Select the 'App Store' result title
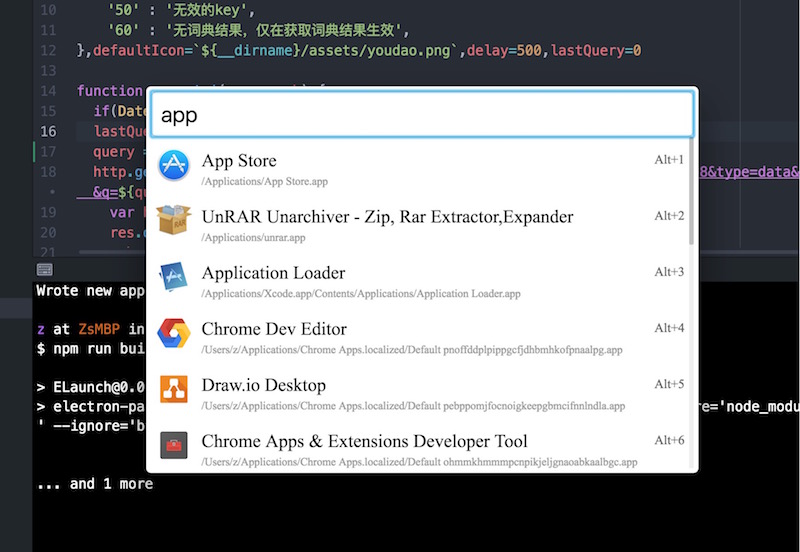Image resolution: width=800 pixels, height=552 pixels. (x=239, y=161)
